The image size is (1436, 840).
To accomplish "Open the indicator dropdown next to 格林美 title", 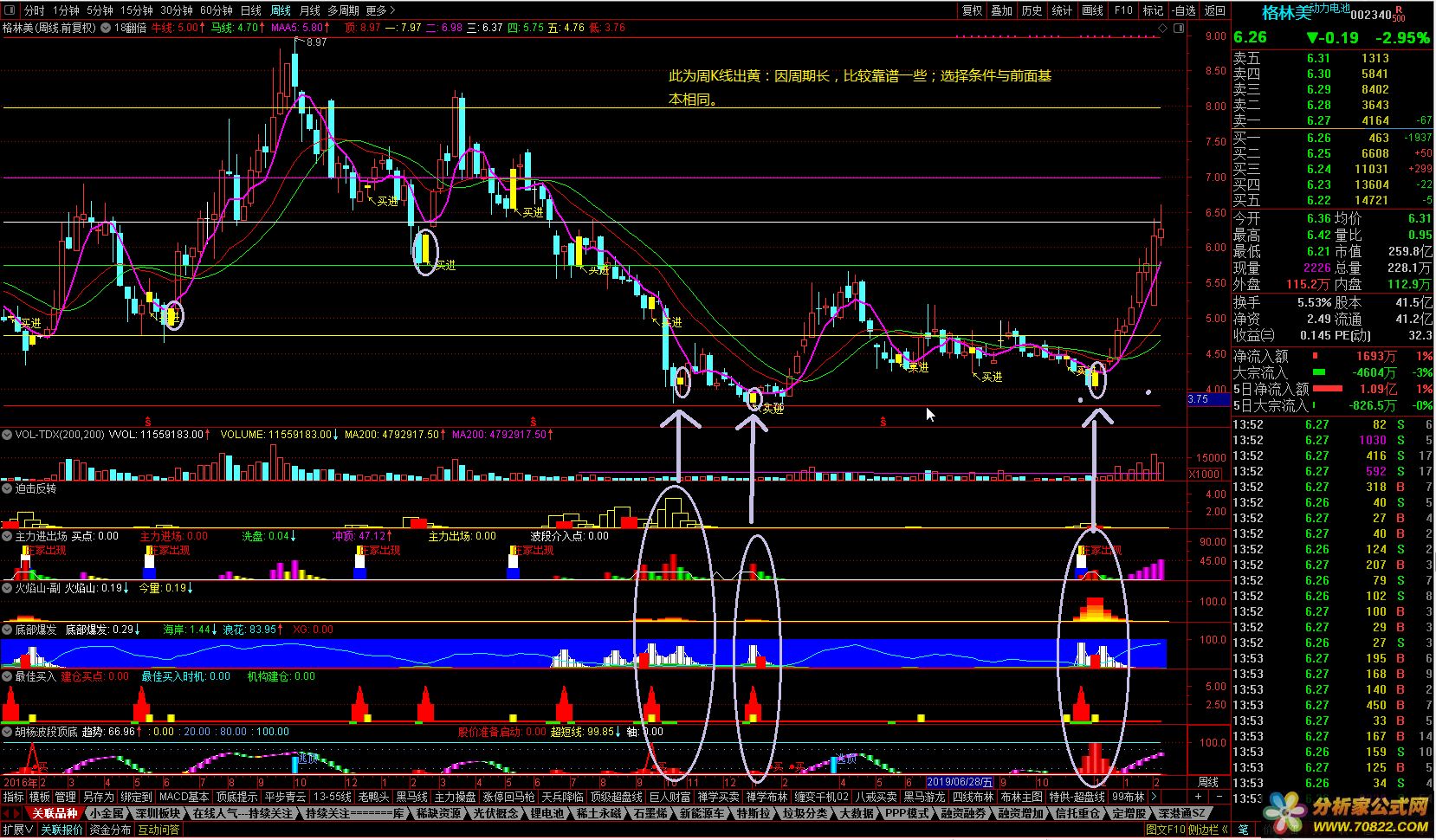I will pos(106,28).
